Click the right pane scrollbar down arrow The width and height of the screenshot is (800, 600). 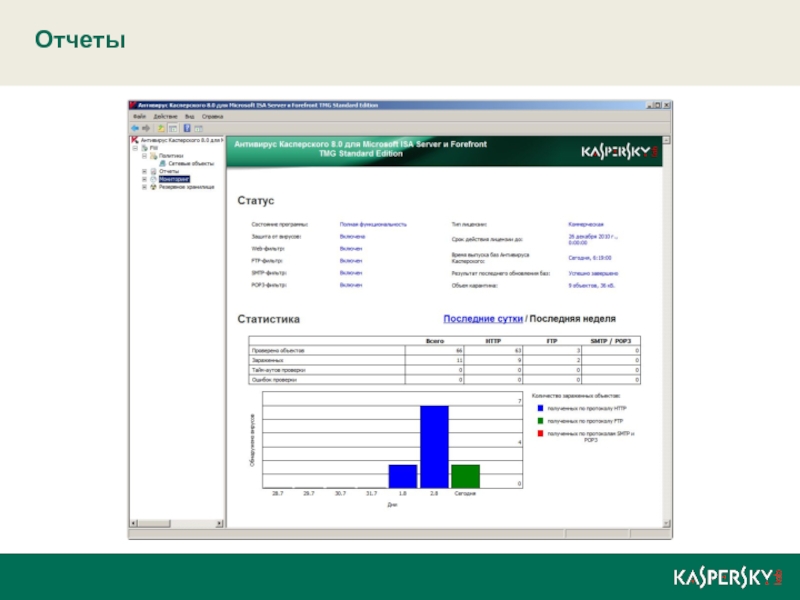point(666,523)
